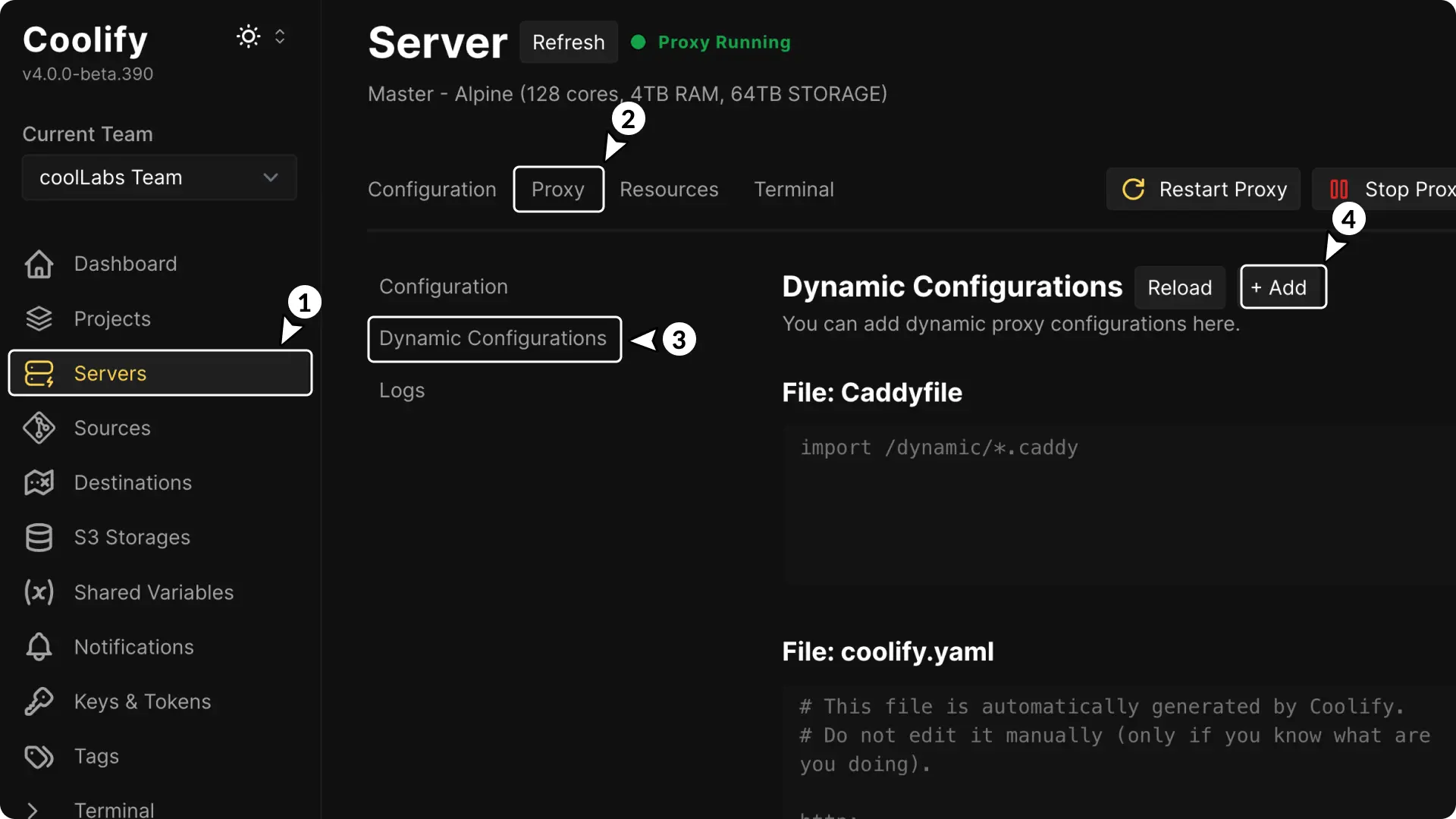Screen dimensions: 1456x819
Task: Switch to the server Configuration tab
Action: tap(432, 190)
